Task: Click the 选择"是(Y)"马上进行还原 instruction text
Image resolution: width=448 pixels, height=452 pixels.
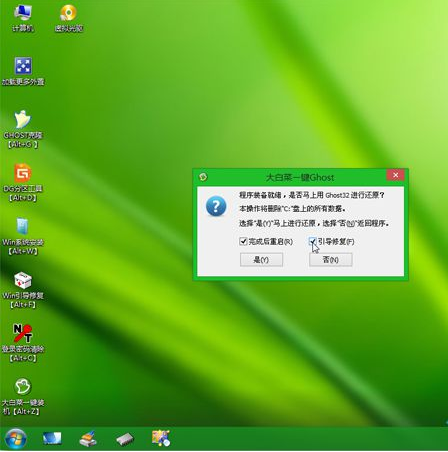Action: click(314, 223)
